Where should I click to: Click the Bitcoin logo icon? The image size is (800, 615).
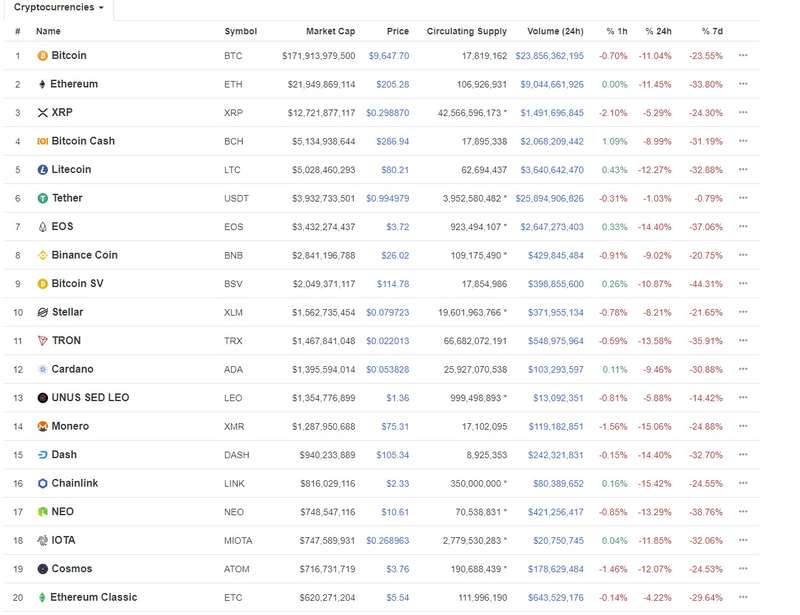tap(40, 57)
